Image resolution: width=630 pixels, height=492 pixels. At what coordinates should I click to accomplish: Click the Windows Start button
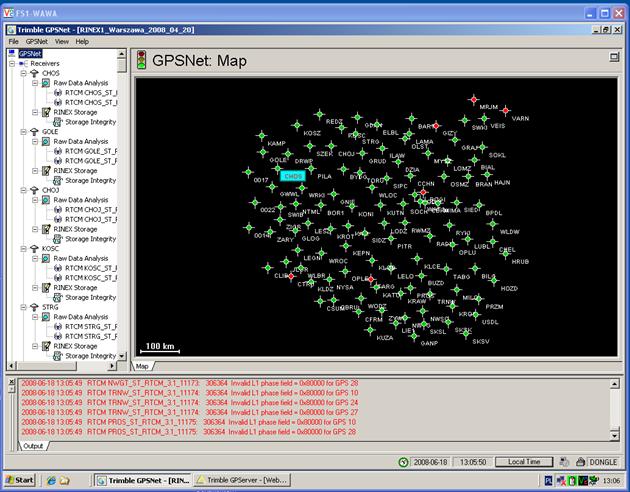[20, 480]
